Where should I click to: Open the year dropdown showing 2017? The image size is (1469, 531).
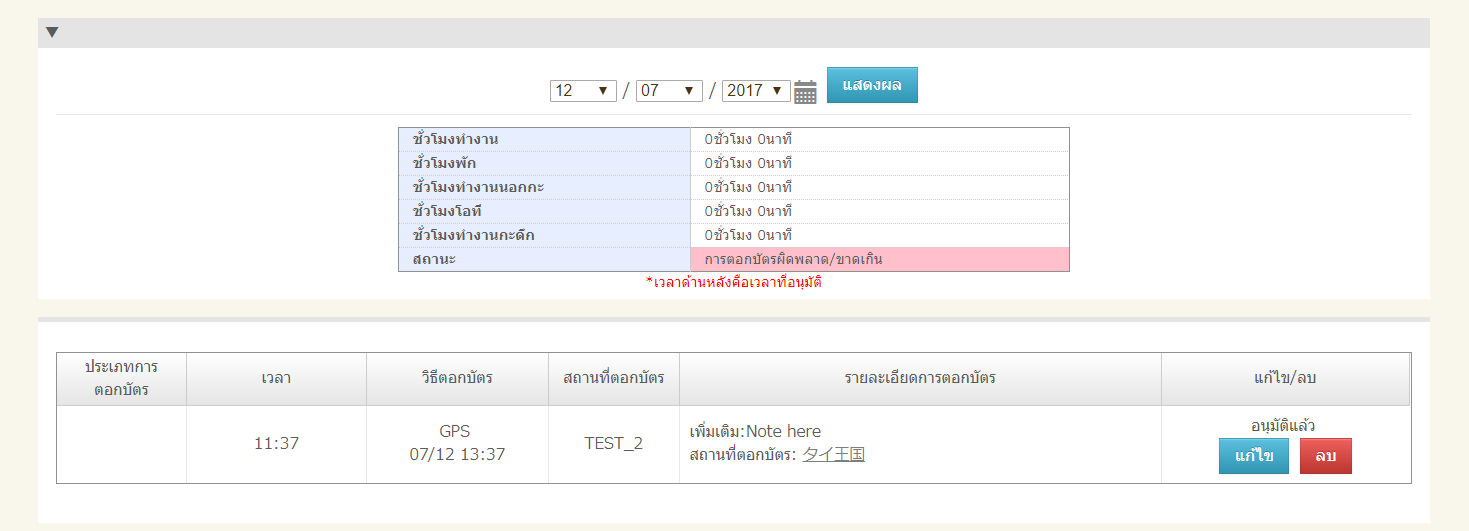point(756,91)
